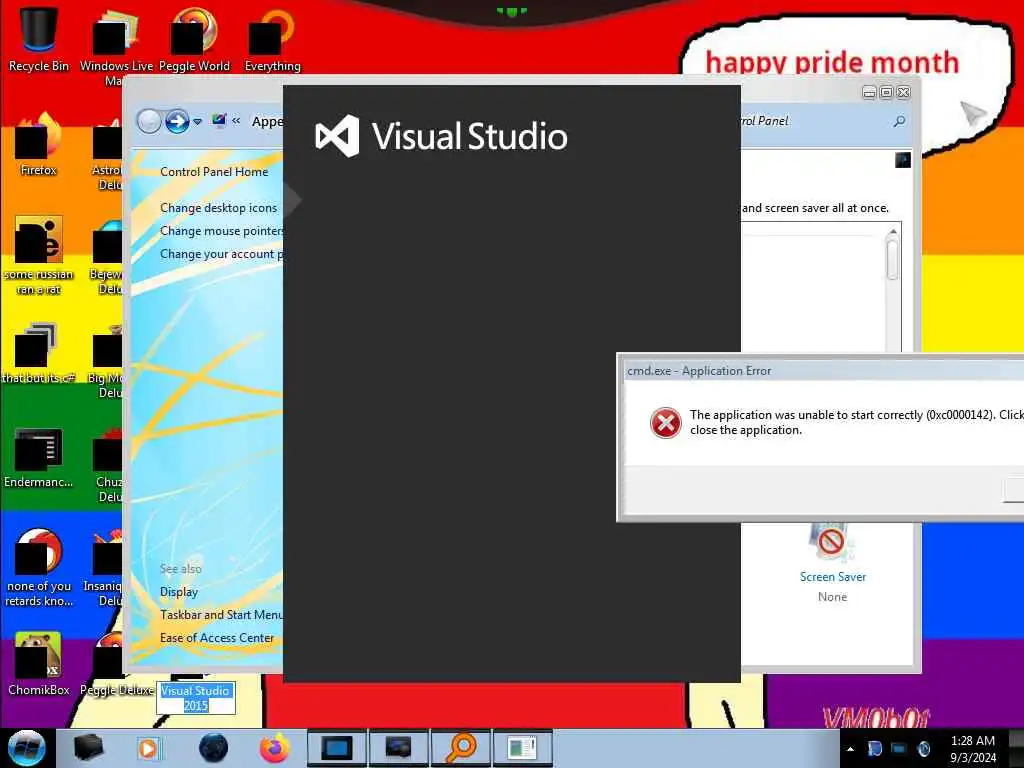Viewport: 1024px width, 768px height.
Task: Click the Screen Saver text link
Action: pos(833,577)
